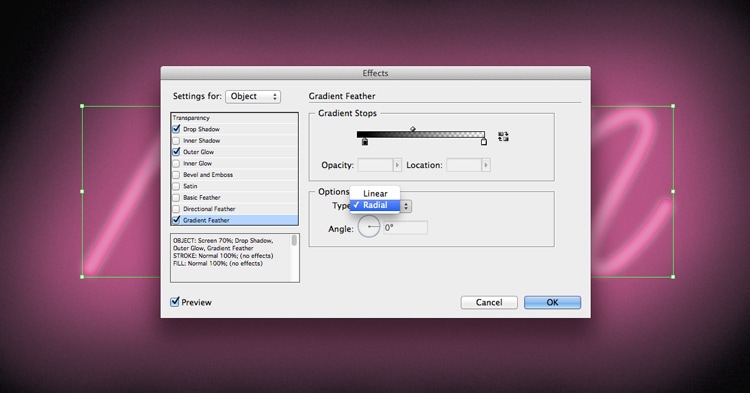Enable the Satin checkbox
This screenshot has width=750, height=393.
[176, 186]
